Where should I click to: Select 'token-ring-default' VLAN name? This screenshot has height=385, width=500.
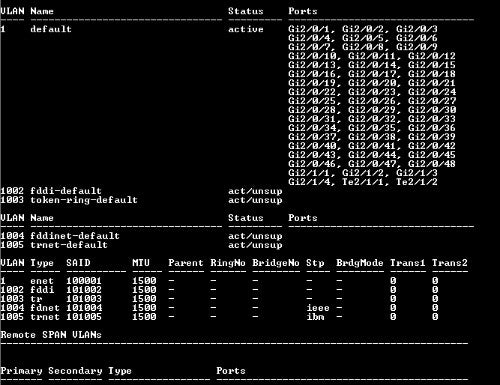(84, 200)
